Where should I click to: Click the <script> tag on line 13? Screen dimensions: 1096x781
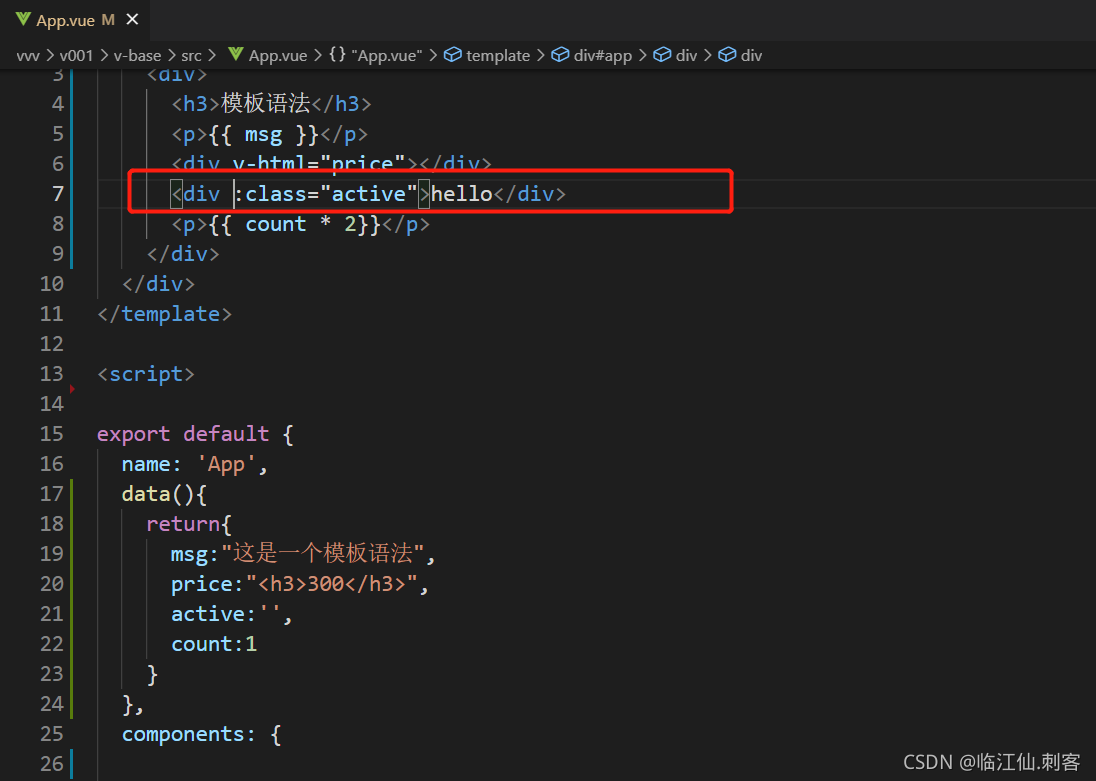145,374
